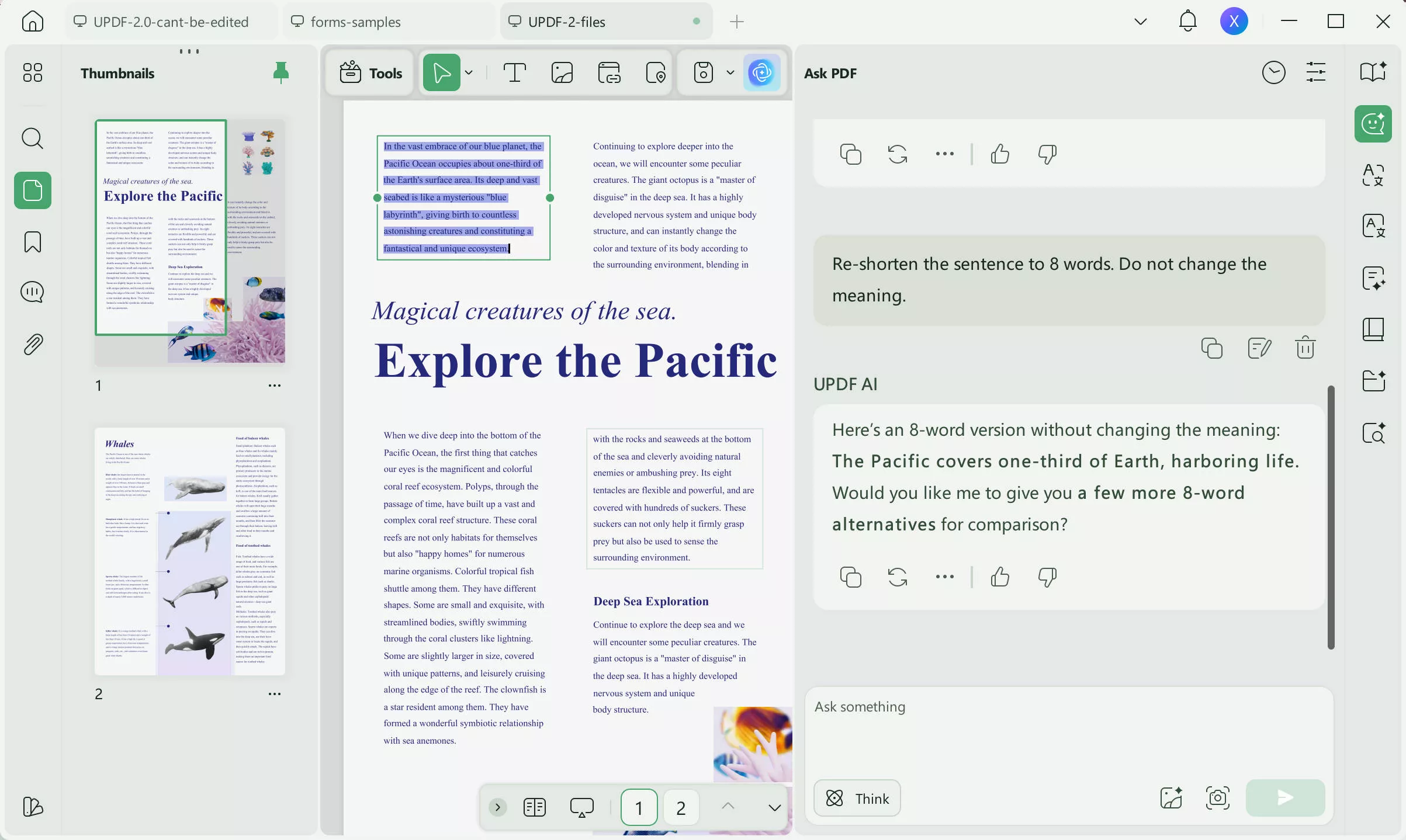
Task: Expand the select tool dropdown arrow
Action: pos(469,73)
